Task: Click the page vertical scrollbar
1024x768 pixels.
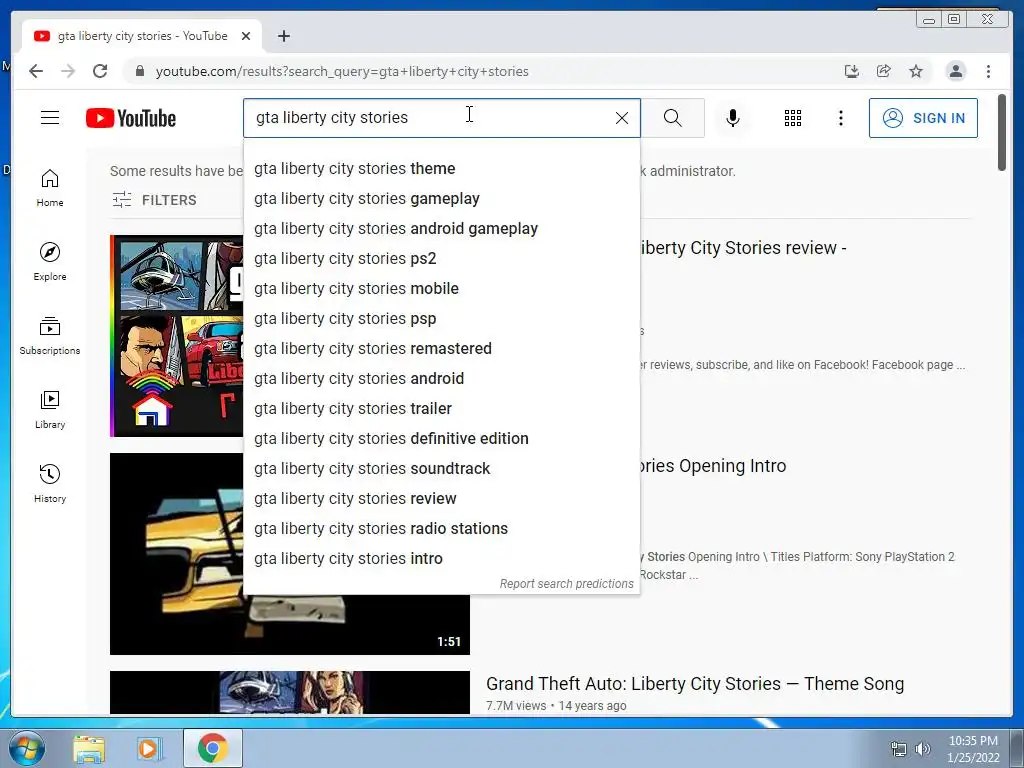Action: point(1002,133)
